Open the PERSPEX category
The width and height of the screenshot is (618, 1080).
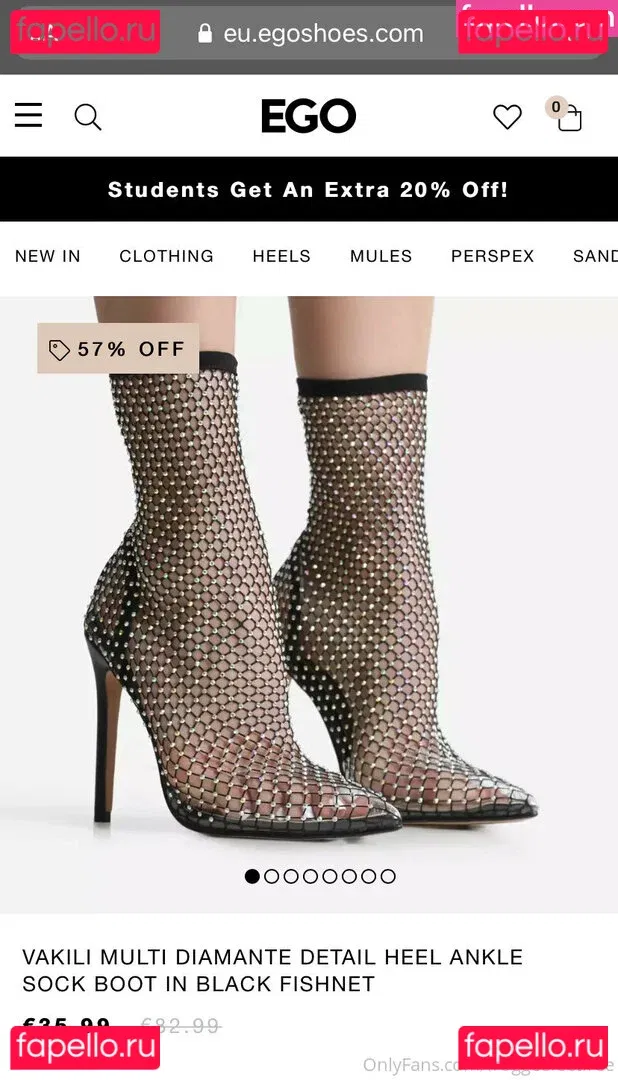click(493, 256)
